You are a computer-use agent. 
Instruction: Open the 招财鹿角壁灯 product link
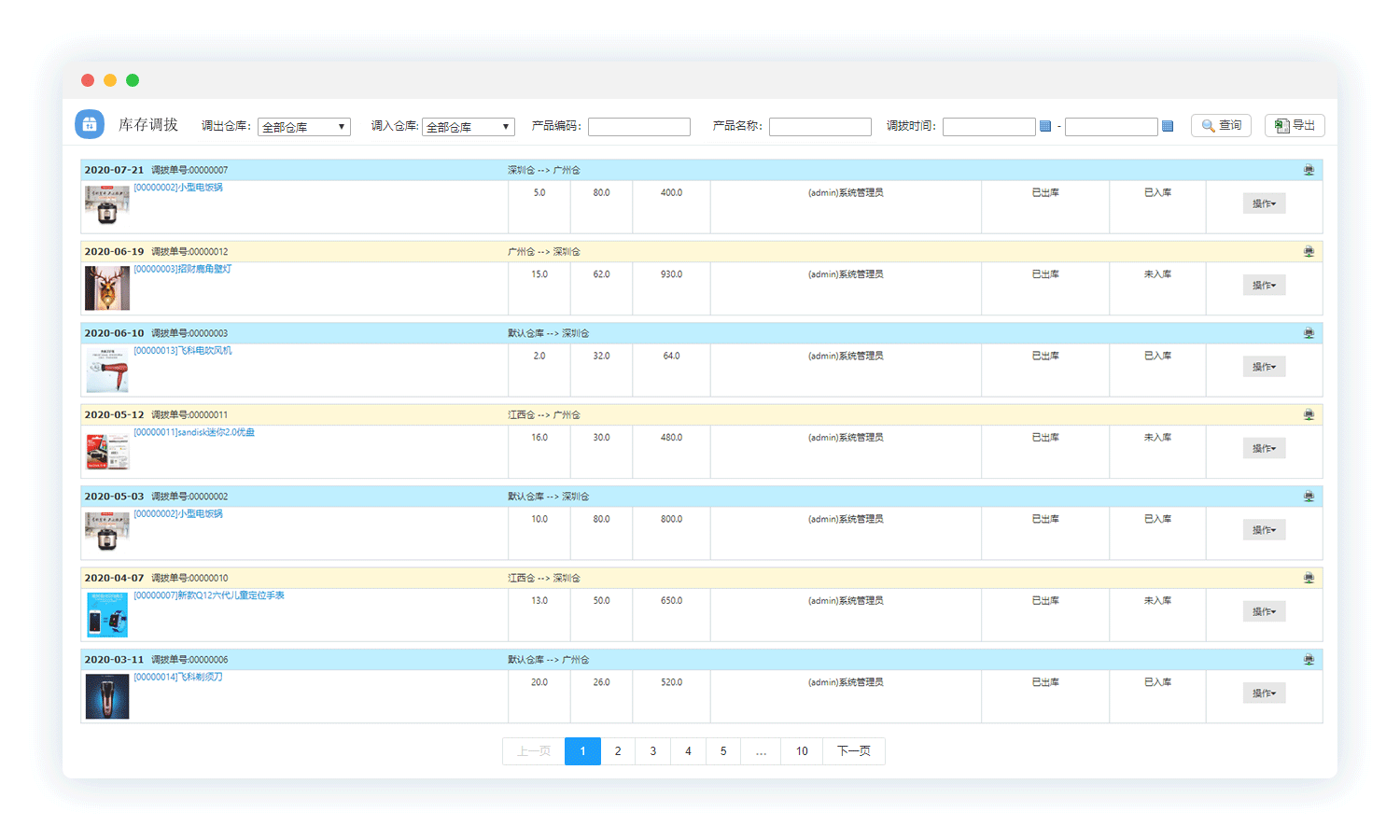pos(183,269)
